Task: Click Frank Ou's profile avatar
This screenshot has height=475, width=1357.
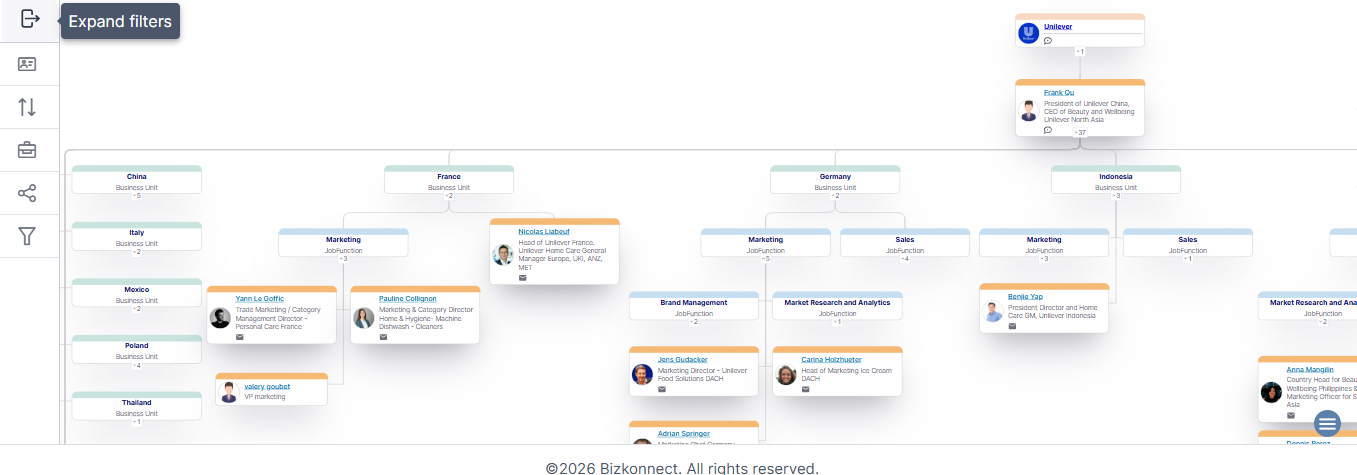Action: 1029,110
